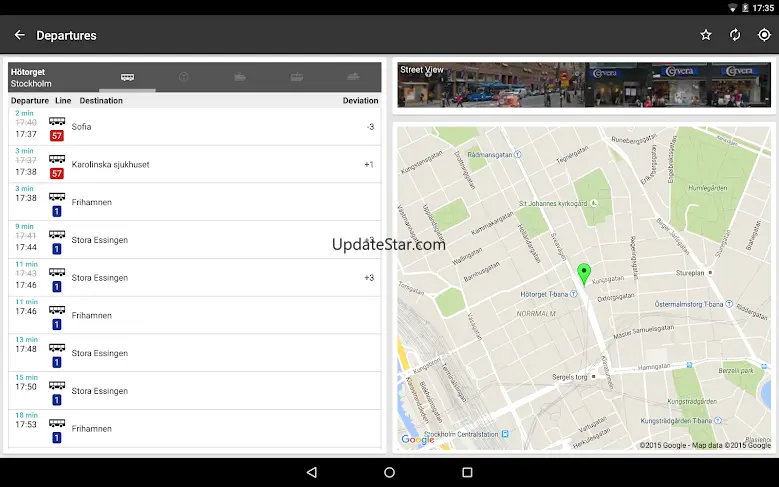
Task: Add Hötorget to favorites with star
Action: point(705,35)
